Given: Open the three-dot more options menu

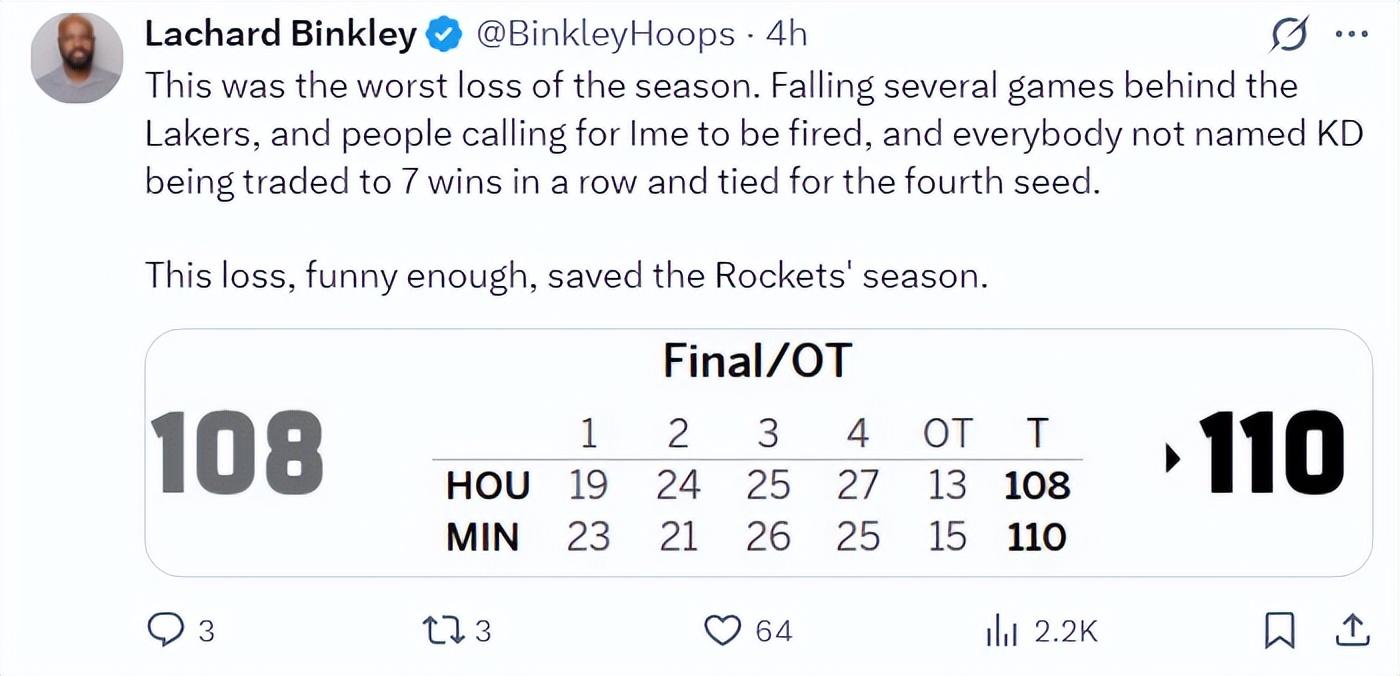Looking at the screenshot, I should coord(1351,35).
